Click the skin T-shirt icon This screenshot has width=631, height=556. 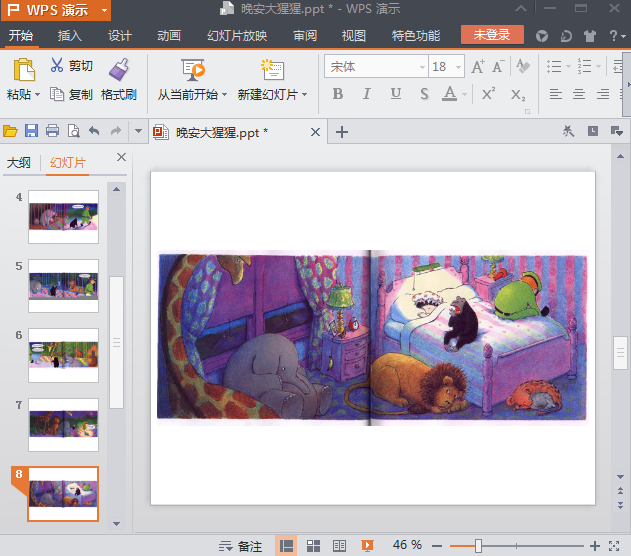590,36
